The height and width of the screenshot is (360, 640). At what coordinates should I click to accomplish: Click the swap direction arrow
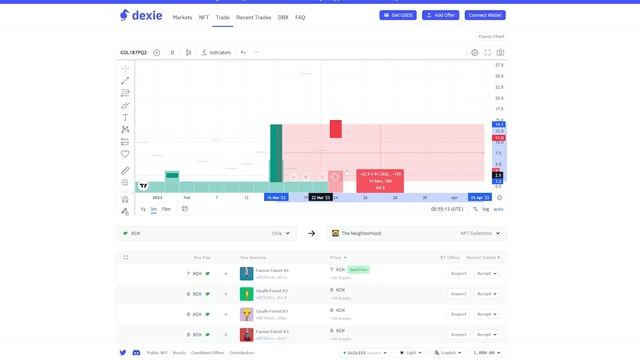[311, 233]
